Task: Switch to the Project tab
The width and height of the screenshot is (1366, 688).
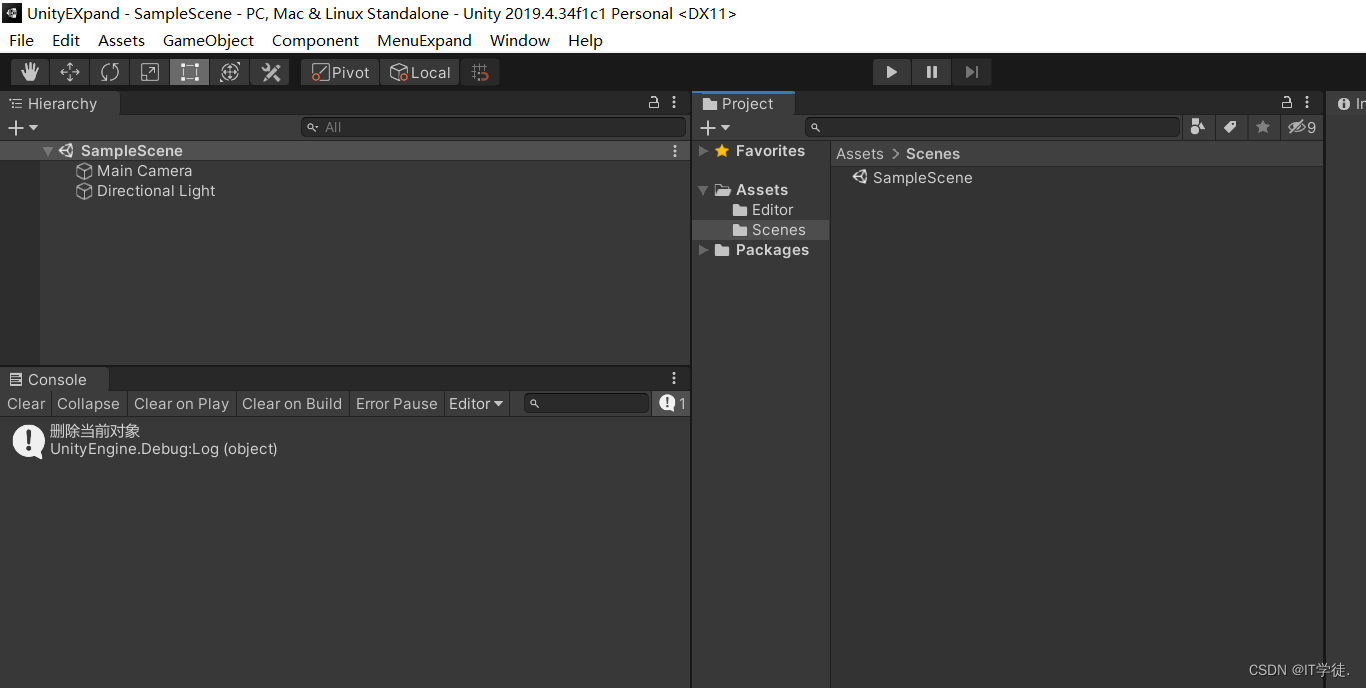Action: [745, 104]
